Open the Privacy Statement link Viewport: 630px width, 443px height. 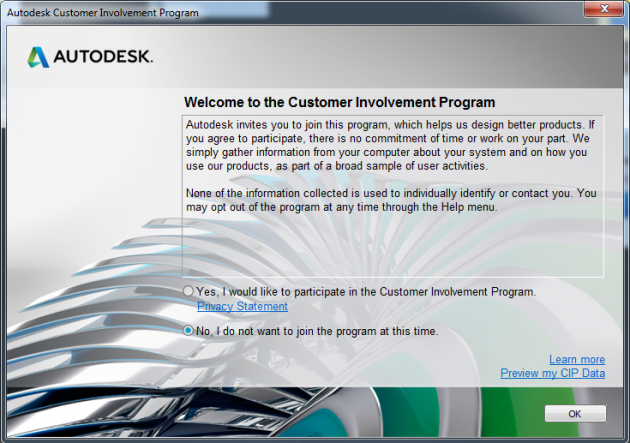(x=242, y=306)
